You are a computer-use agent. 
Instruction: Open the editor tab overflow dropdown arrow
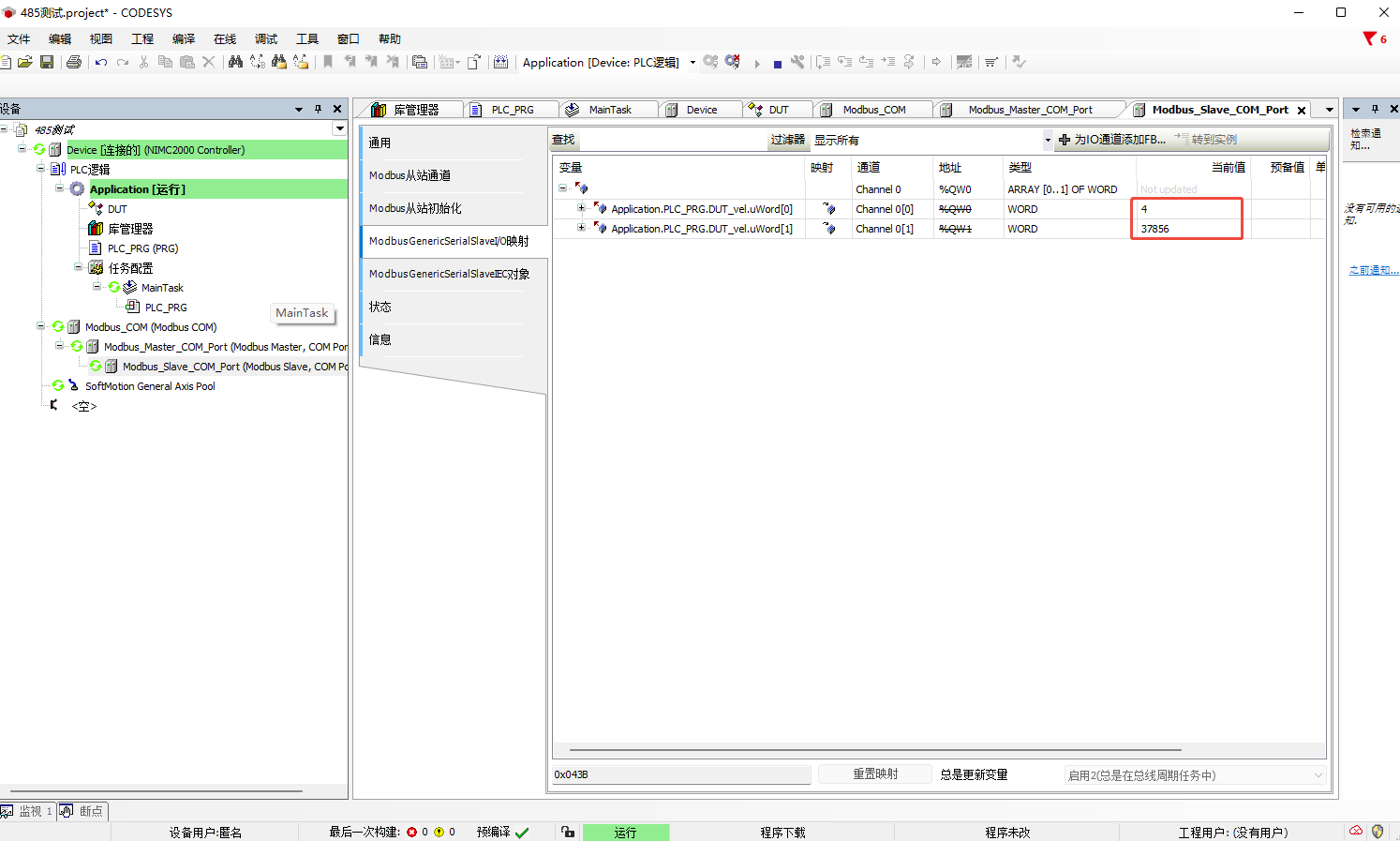tap(1329, 110)
